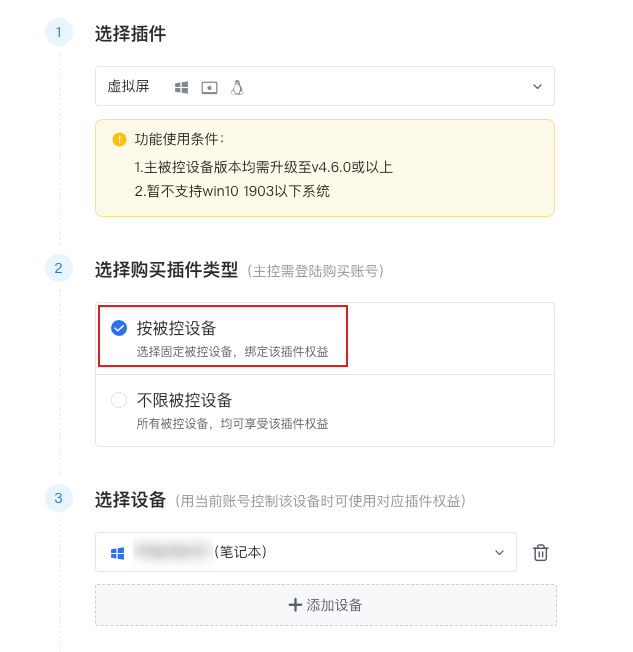Choose 不限被控设备 option row description
633x652 pixels.
click(232, 424)
